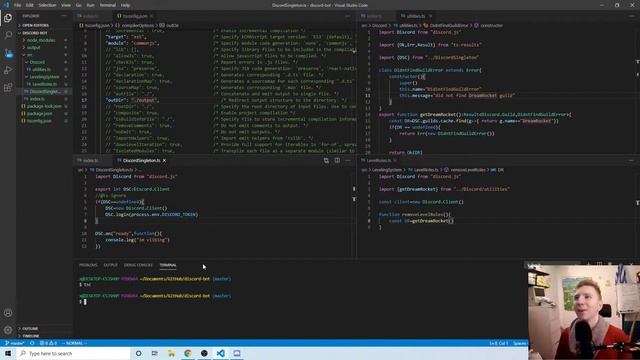The width and height of the screenshot is (640, 360).
Task: Open the Explorer view in activity bar
Action: click(x=8, y=18)
